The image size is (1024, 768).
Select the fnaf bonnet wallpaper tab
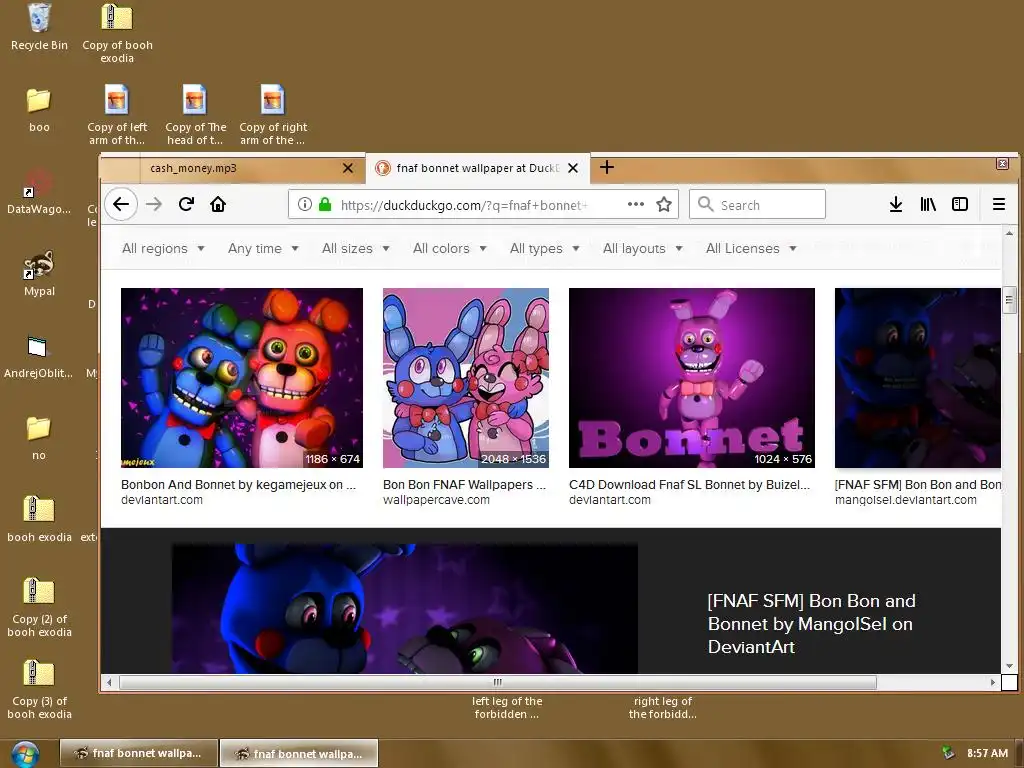[477, 168]
